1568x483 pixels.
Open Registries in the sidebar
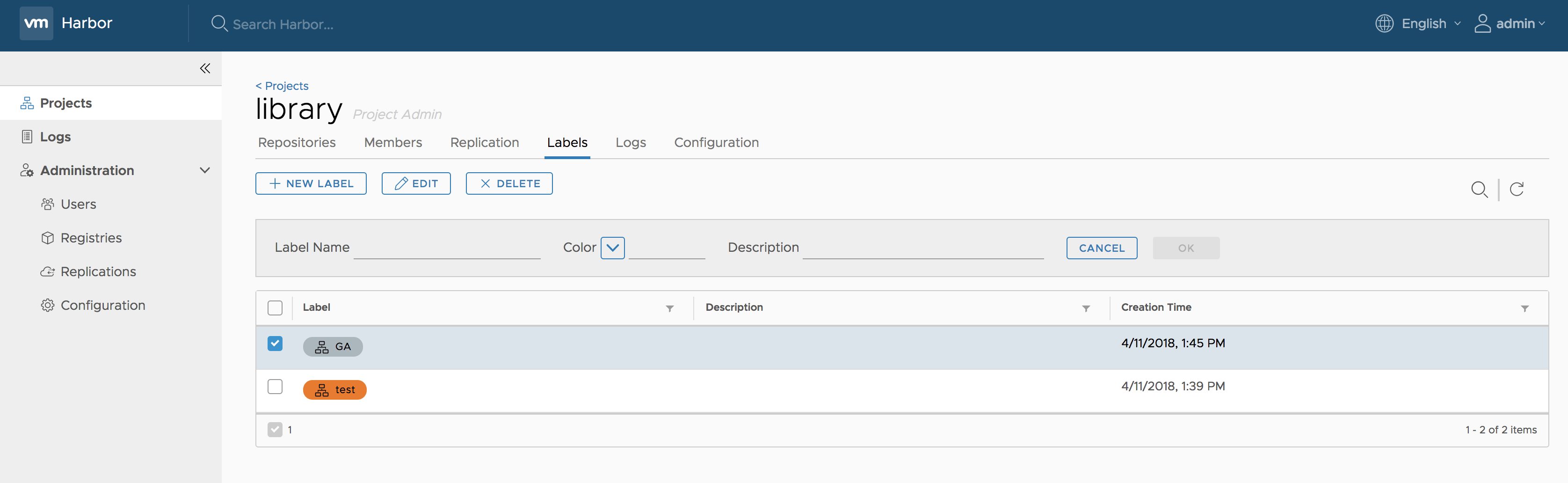pos(91,238)
